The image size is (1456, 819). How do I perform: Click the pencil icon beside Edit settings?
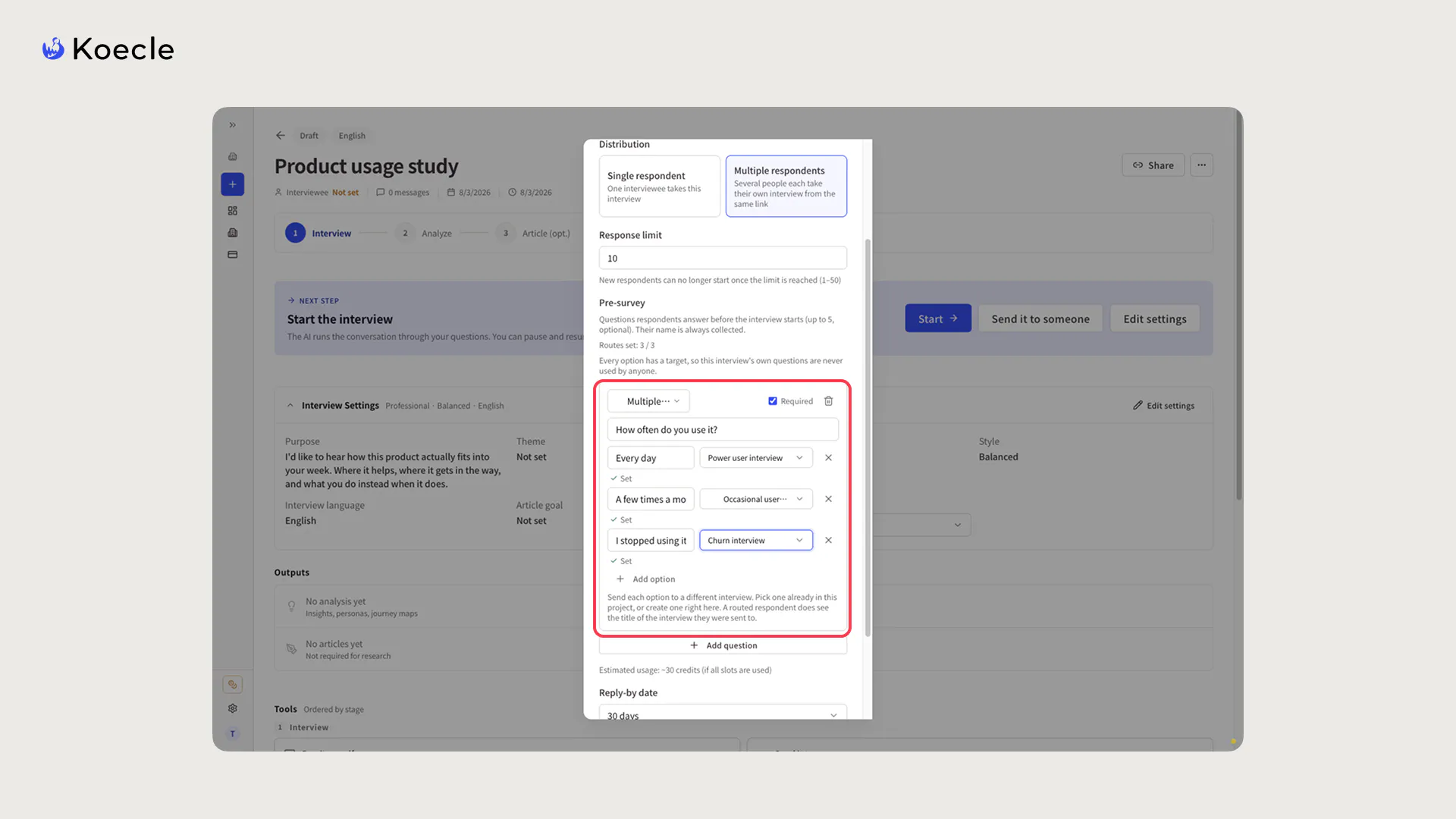tap(1137, 406)
